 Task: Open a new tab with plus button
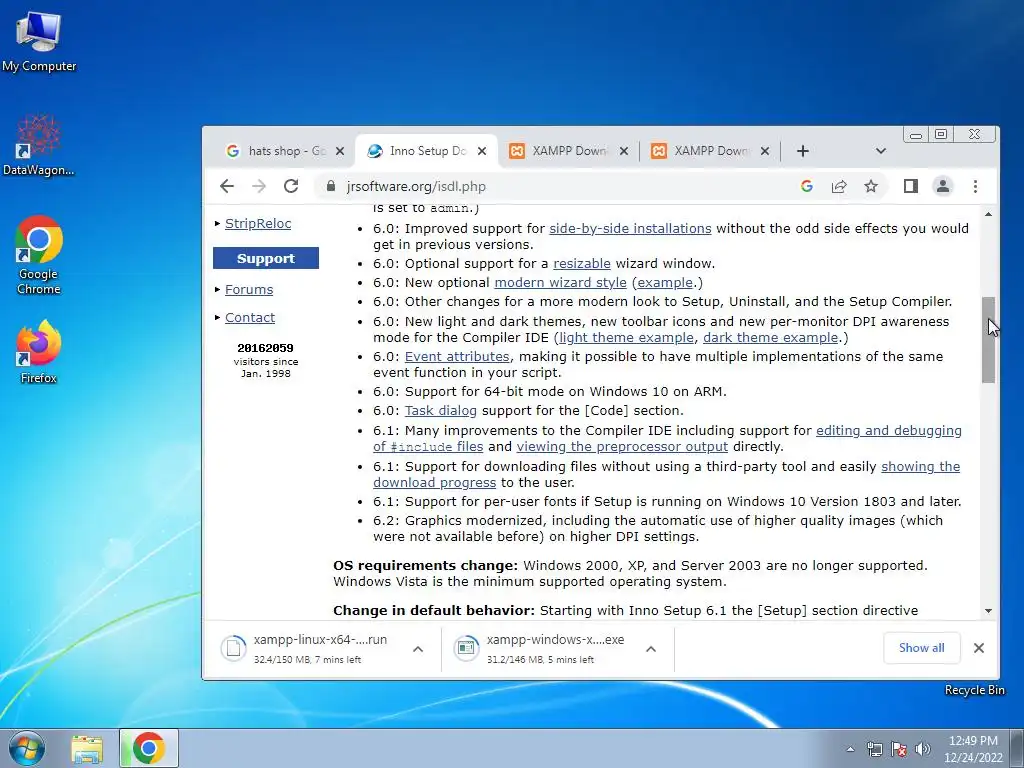tap(803, 151)
